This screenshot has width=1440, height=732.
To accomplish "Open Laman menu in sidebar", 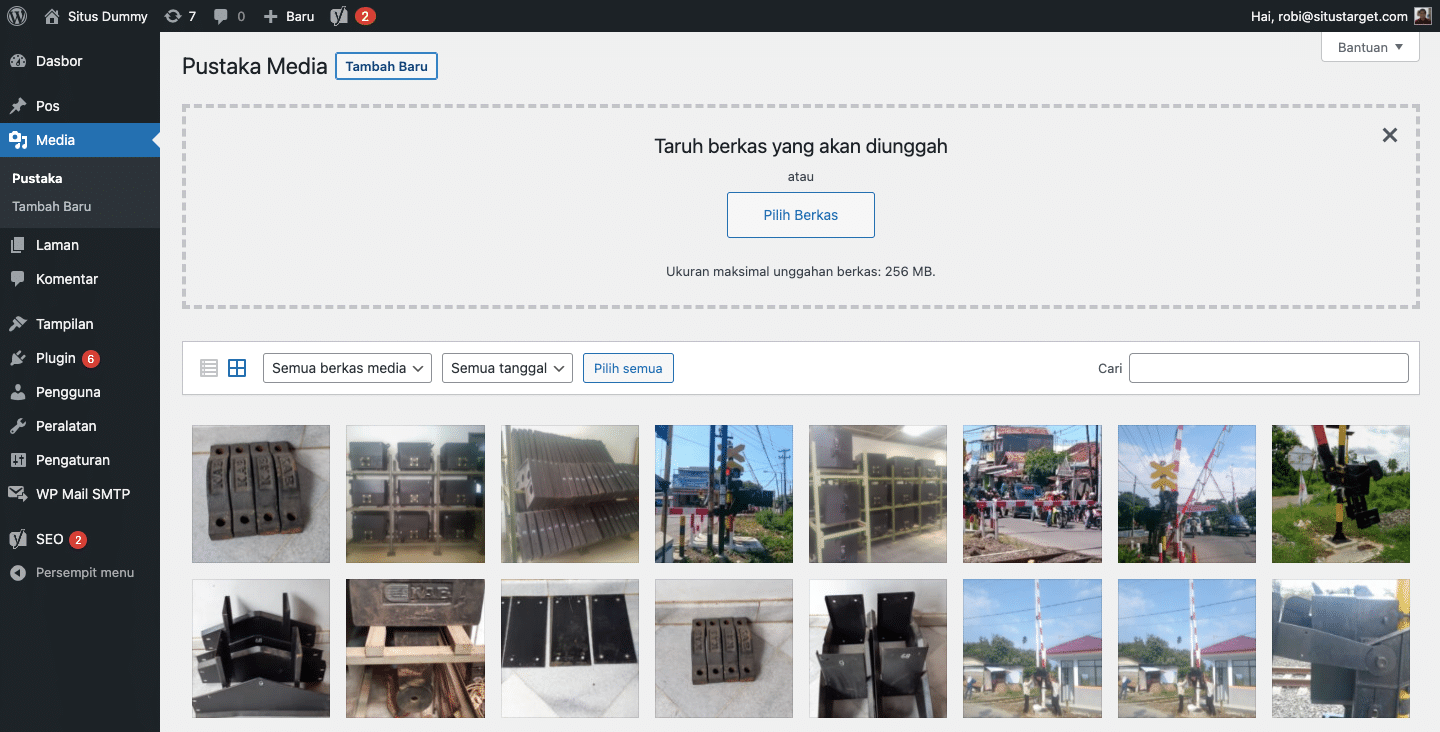I will click(x=80, y=245).
